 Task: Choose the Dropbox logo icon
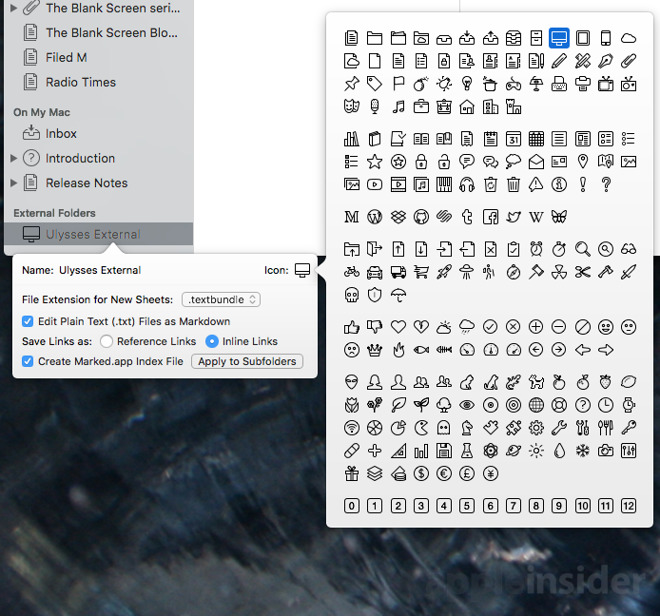click(x=398, y=217)
